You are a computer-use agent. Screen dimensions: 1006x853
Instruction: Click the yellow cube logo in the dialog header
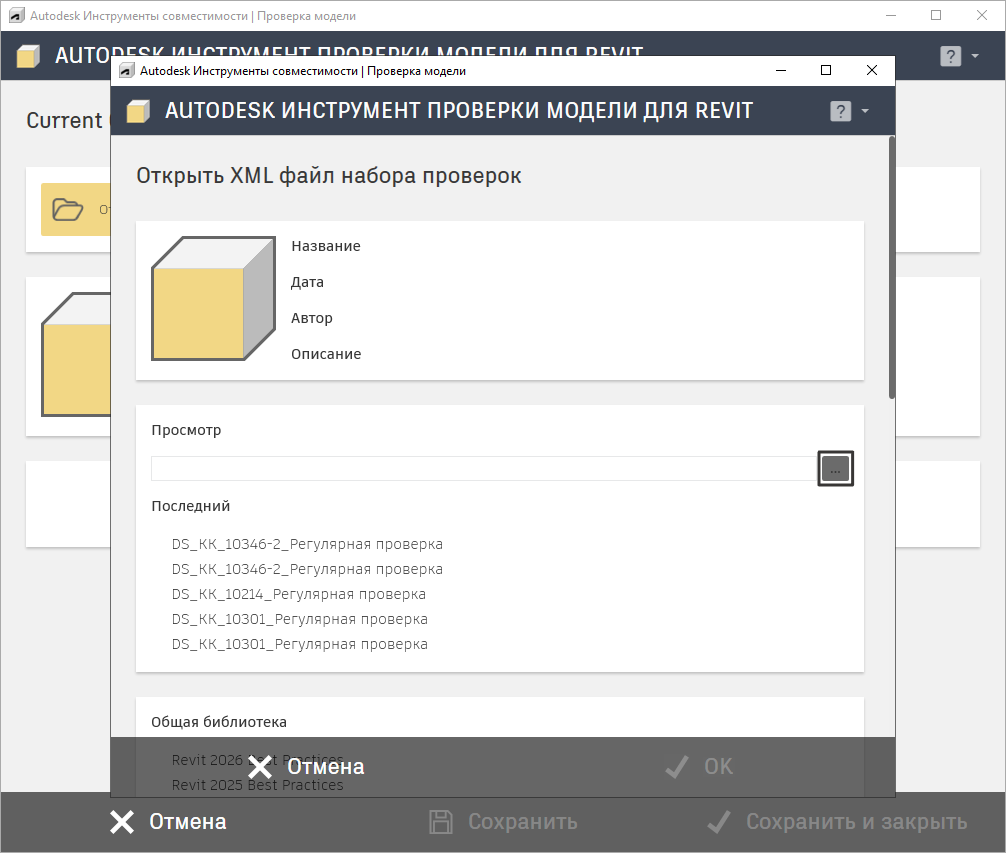coord(138,111)
